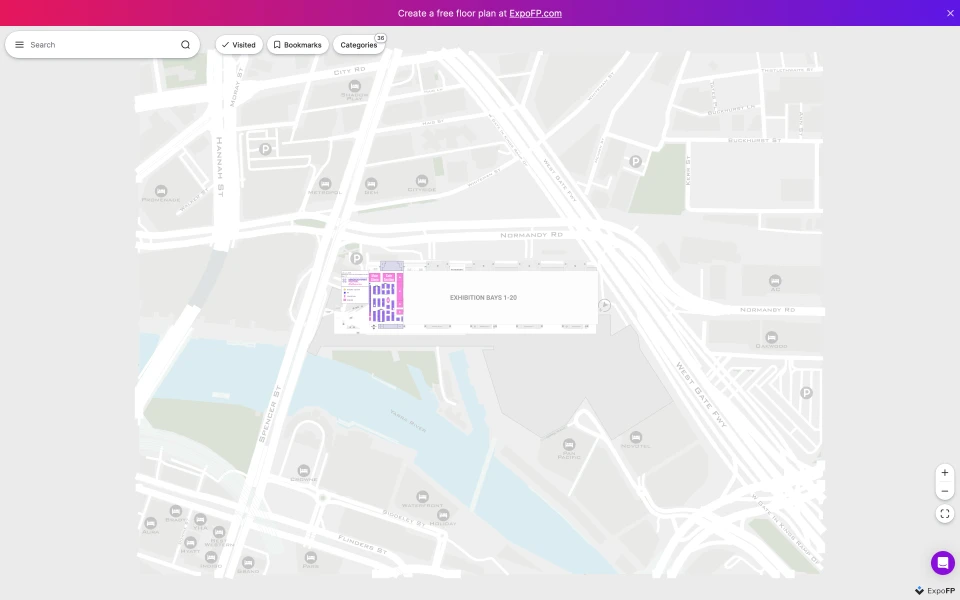
Task: Open the hamburger menu beside Search
Action: pyautogui.click(x=20, y=45)
